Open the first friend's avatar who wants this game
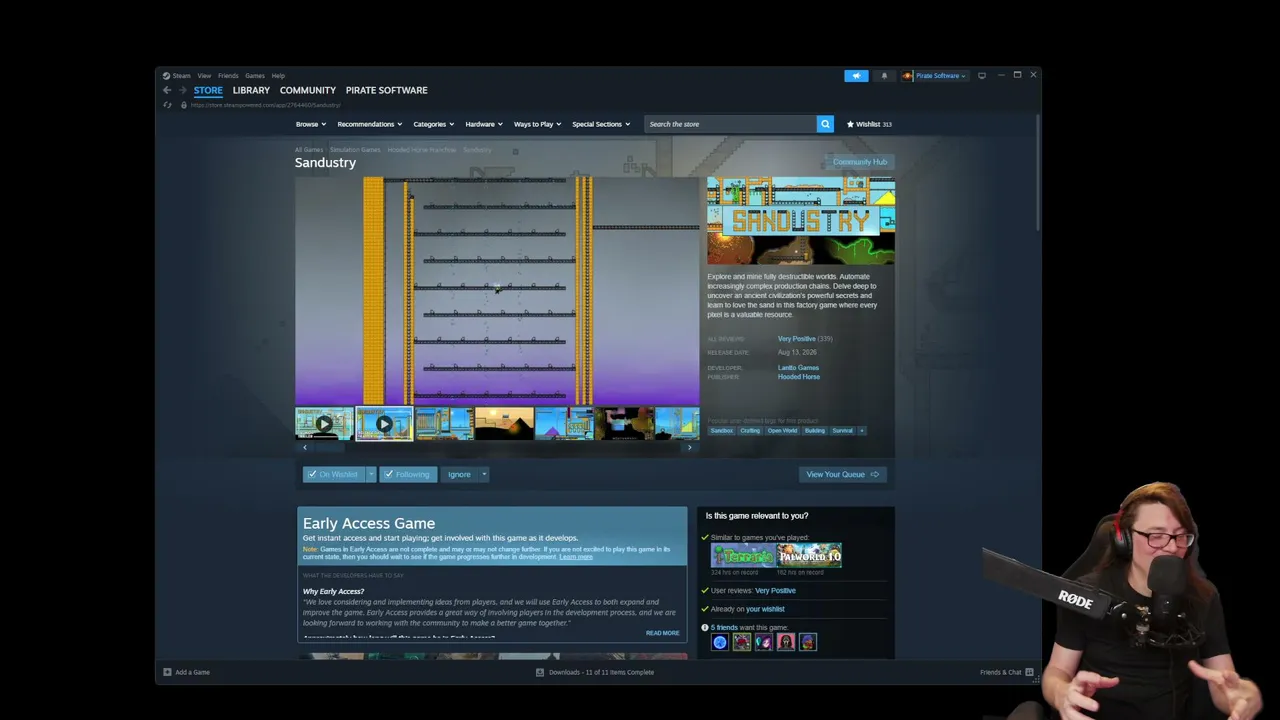This screenshot has width=1280, height=720. [x=719, y=642]
